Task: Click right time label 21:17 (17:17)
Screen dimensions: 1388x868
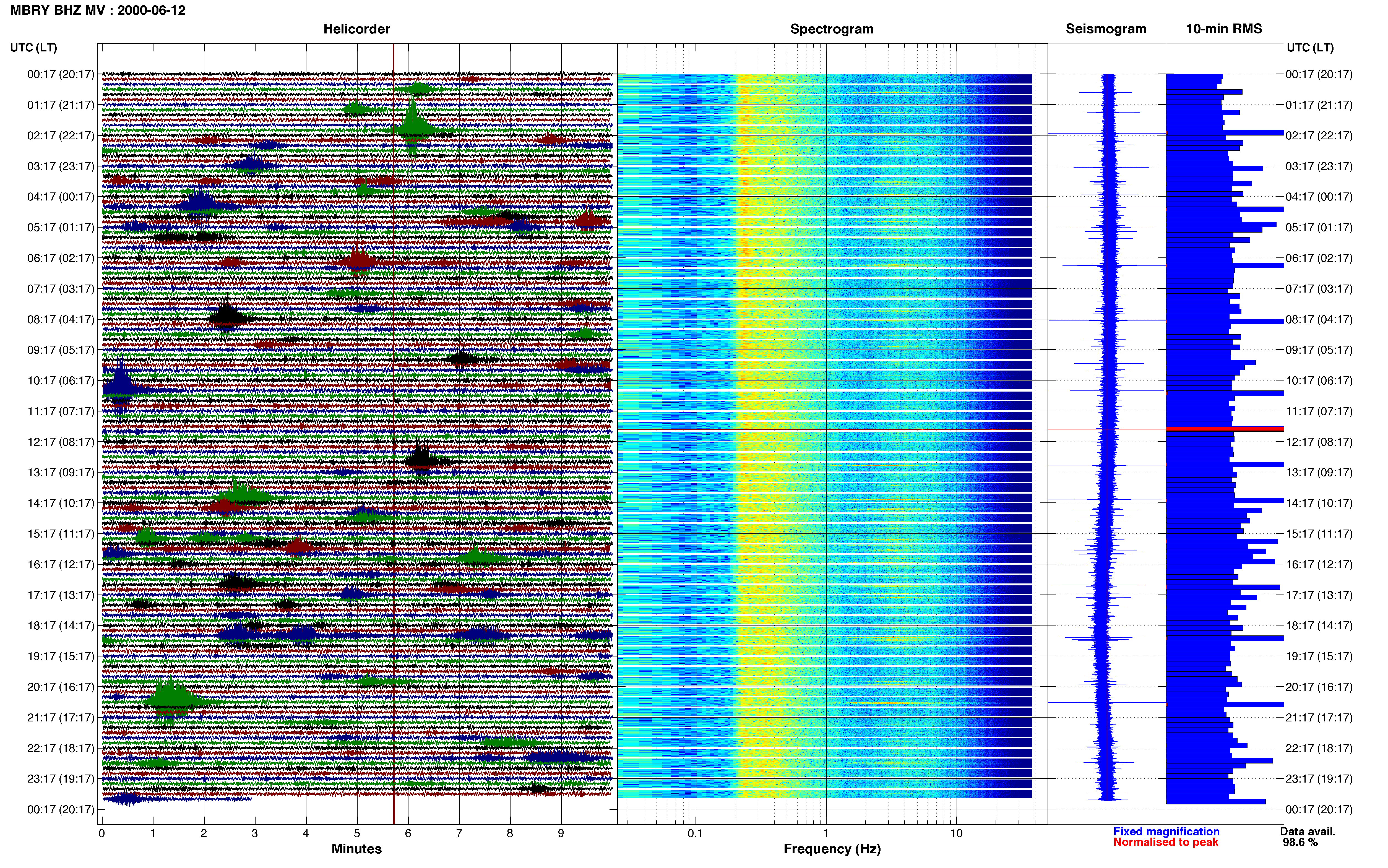Action: click(1319, 718)
